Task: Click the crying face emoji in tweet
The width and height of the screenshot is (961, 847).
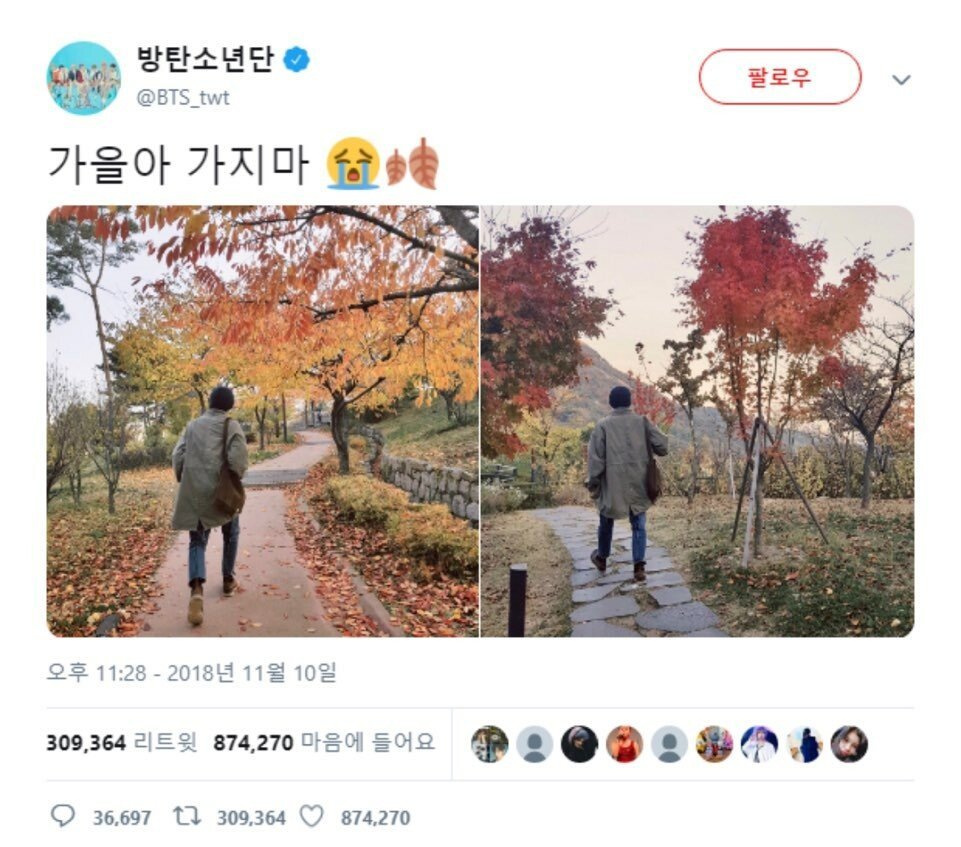Action: (353, 163)
